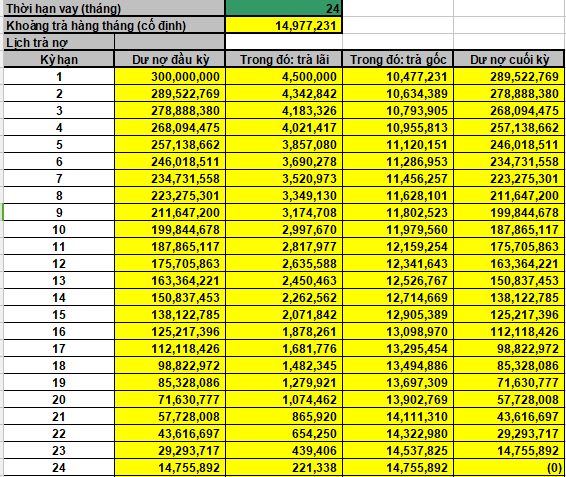566x477 pixels.
Task: Select principal cell 10,477,231
Action: coord(398,77)
